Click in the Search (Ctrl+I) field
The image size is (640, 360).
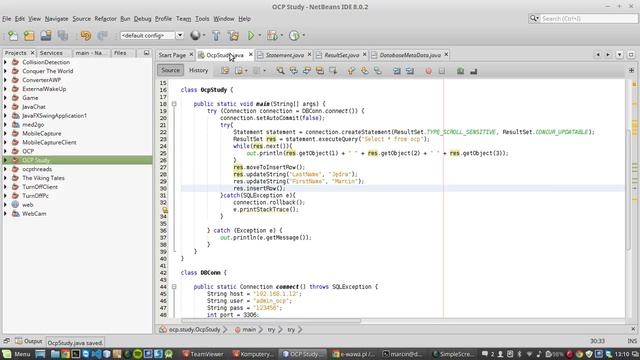tap(588, 18)
